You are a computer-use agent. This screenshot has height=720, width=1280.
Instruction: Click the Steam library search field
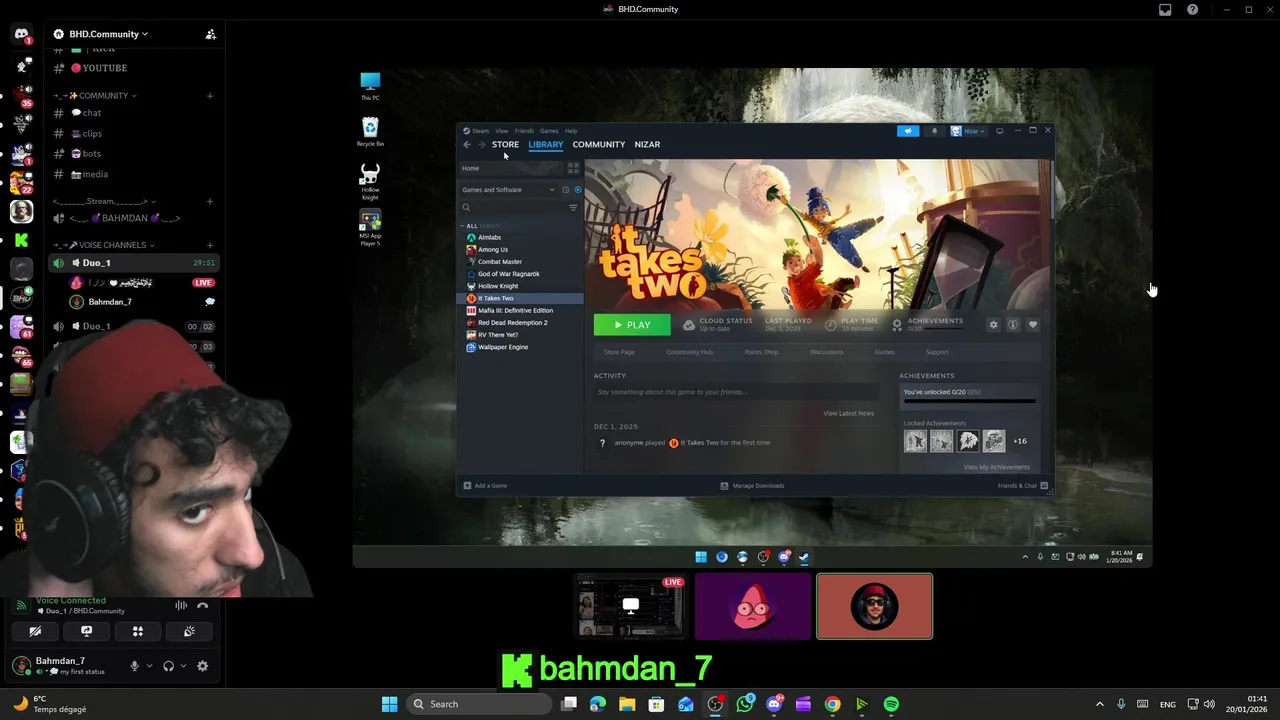513,207
